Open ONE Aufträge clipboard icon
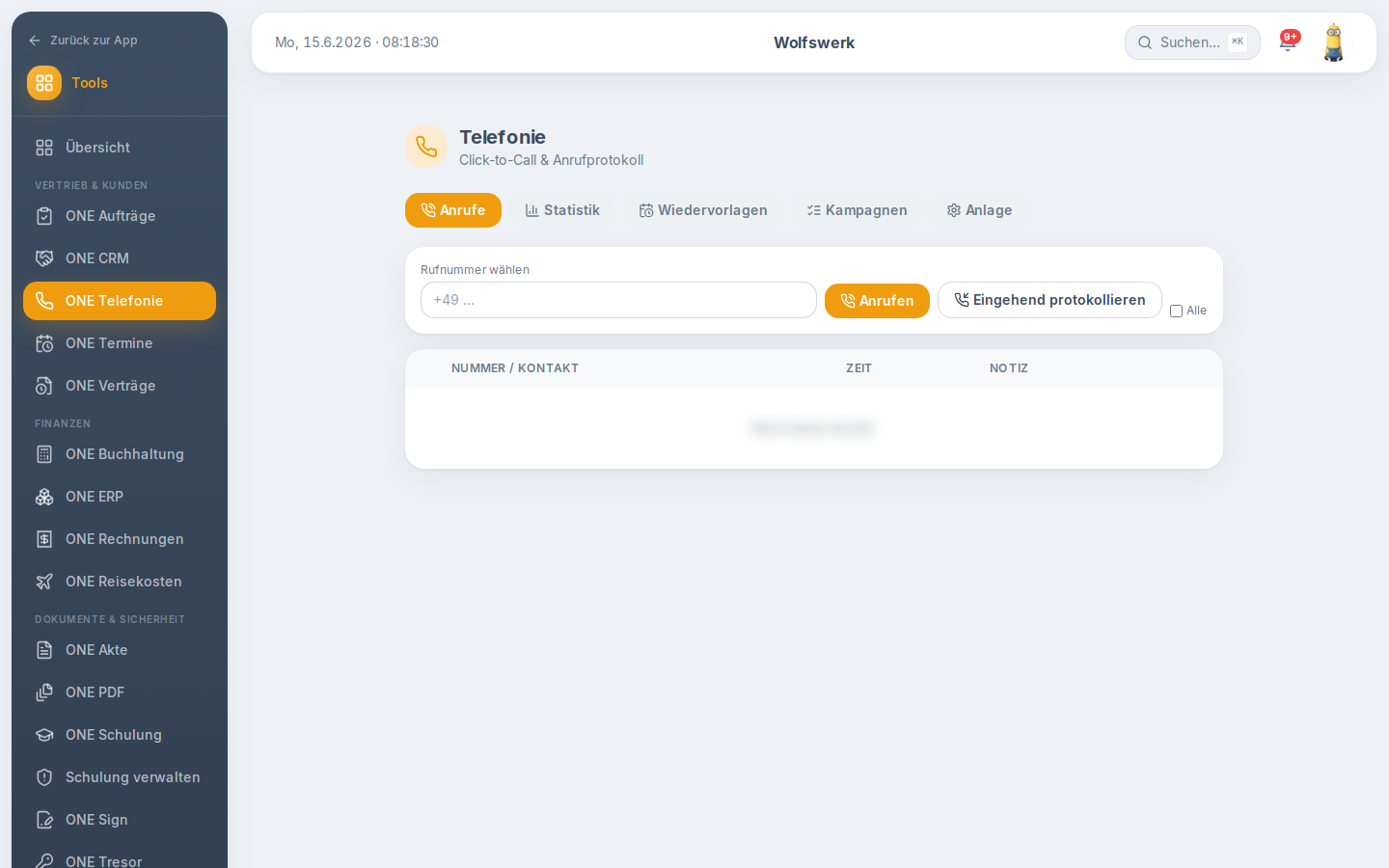 click(44, 216)
